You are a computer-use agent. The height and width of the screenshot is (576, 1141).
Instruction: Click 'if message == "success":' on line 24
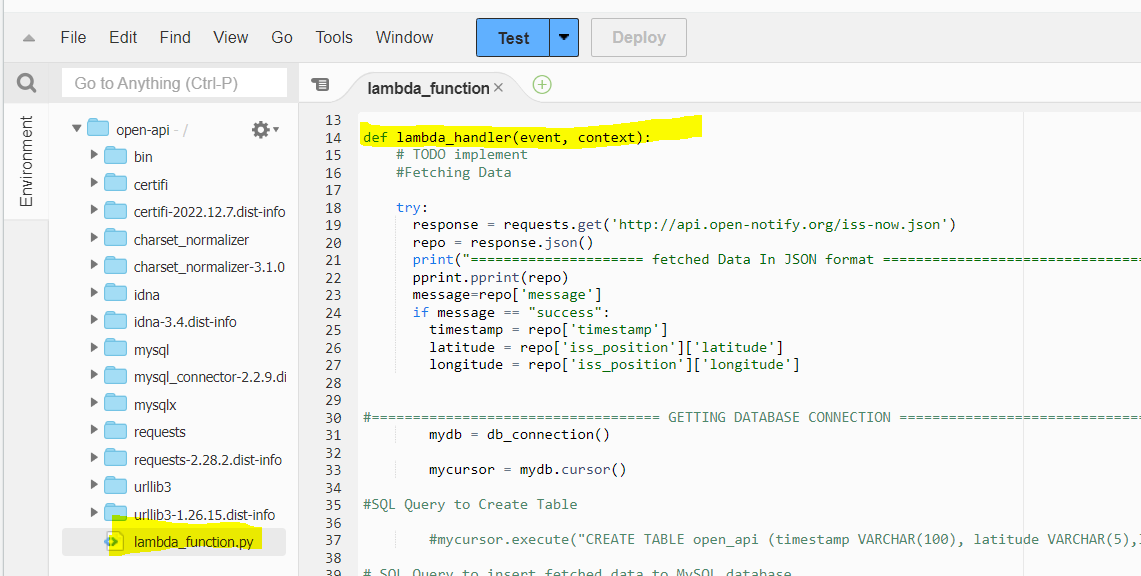(511, 313)
